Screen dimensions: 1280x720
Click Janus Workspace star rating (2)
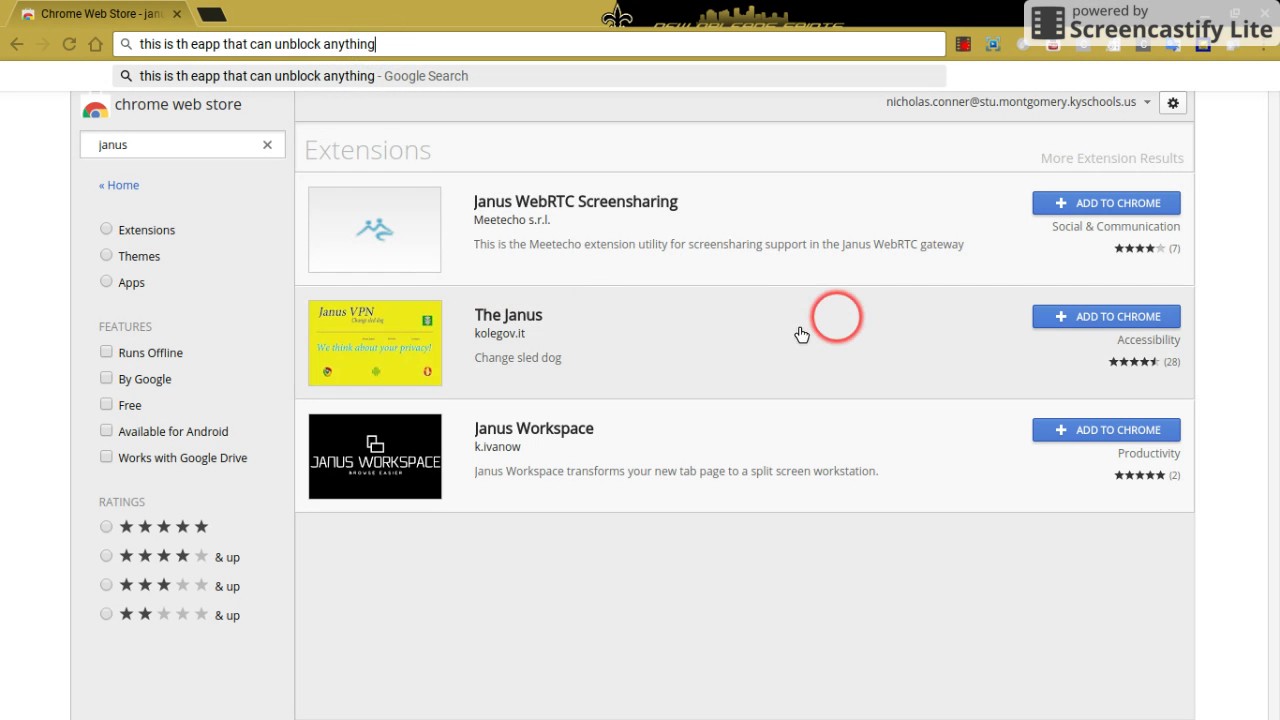click(x=1147, y=475)
